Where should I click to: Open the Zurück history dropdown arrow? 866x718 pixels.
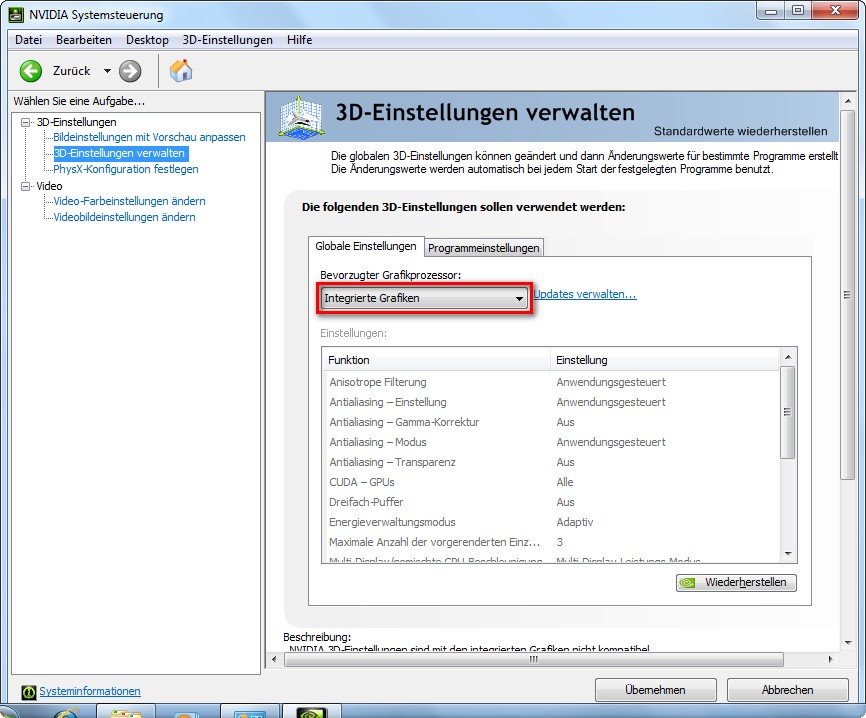107,71
